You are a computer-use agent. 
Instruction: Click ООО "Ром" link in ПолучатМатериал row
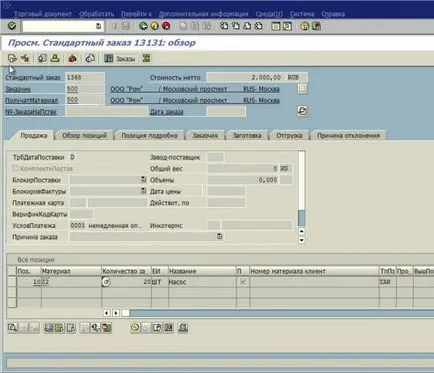pyautogui.click(x=127, y=100)
